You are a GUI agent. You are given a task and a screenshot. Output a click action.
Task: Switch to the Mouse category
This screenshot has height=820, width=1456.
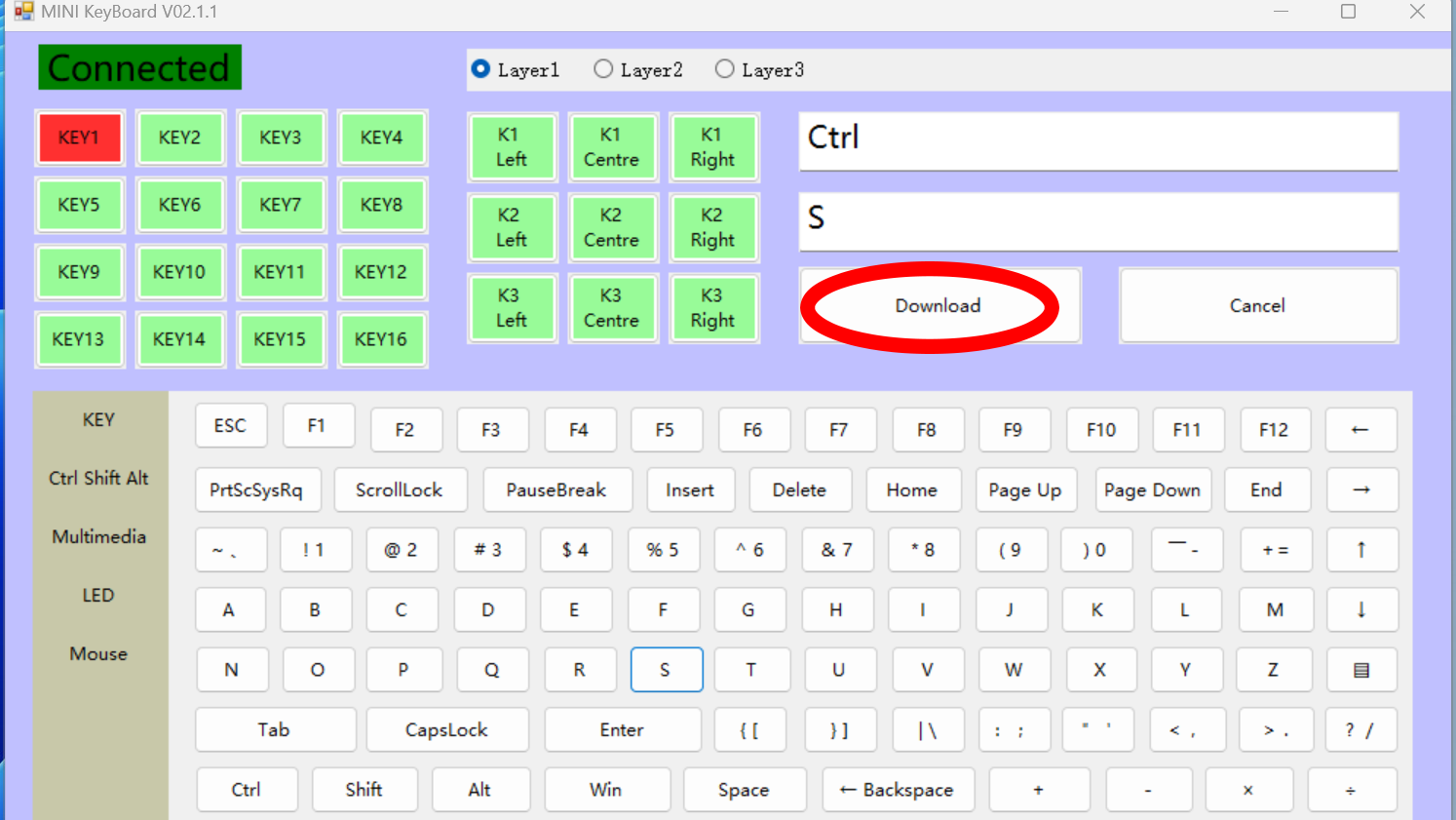pyautogui.click(x=98, y=654)
